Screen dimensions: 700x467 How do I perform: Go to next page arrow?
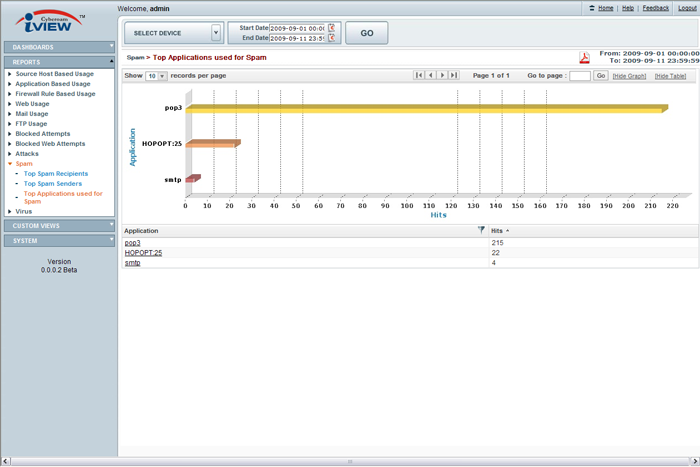[x=442, y=75]
